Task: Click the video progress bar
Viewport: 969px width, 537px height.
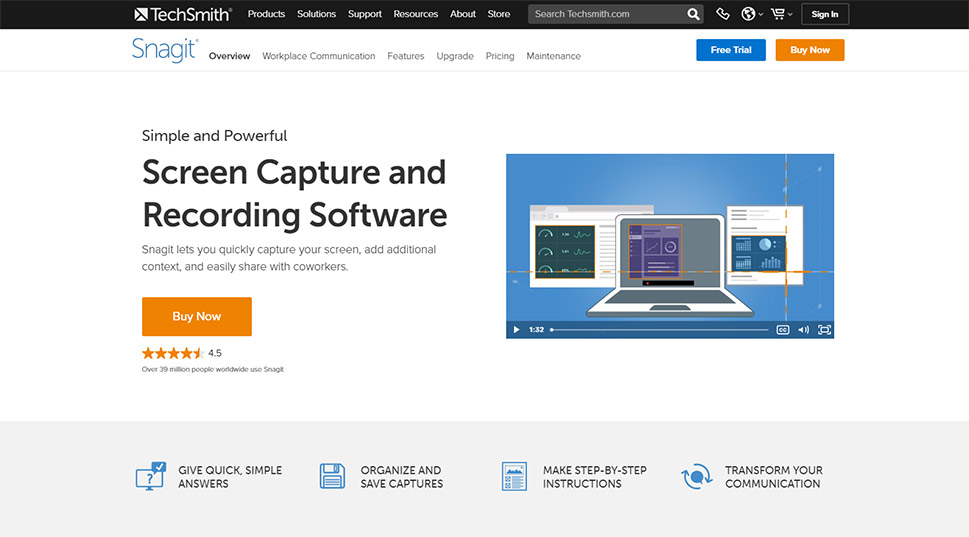Action: tap(659, 329)
